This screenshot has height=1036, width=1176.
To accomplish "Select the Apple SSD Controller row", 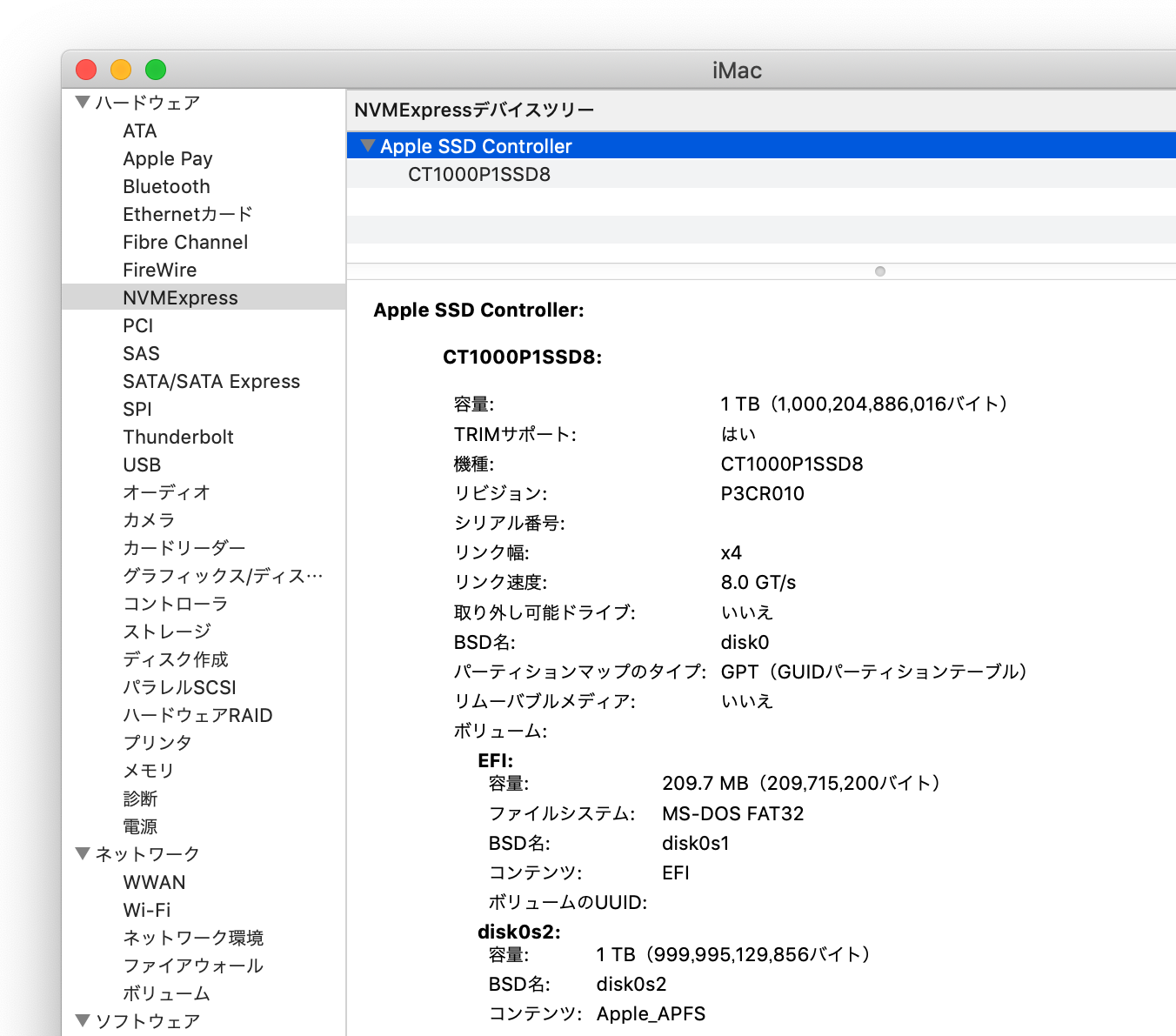I will (x=761, y=146).
